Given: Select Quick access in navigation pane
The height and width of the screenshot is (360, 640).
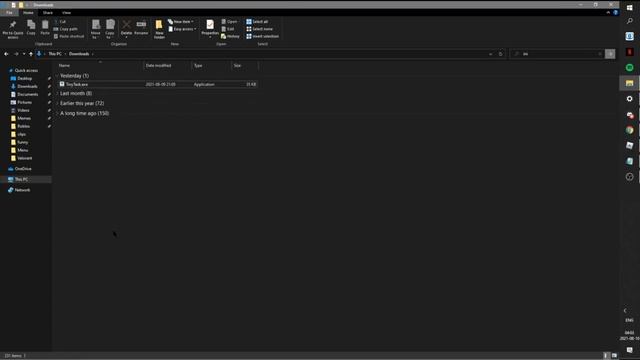Looking at the screenshot, I should [x=26, y=71].
